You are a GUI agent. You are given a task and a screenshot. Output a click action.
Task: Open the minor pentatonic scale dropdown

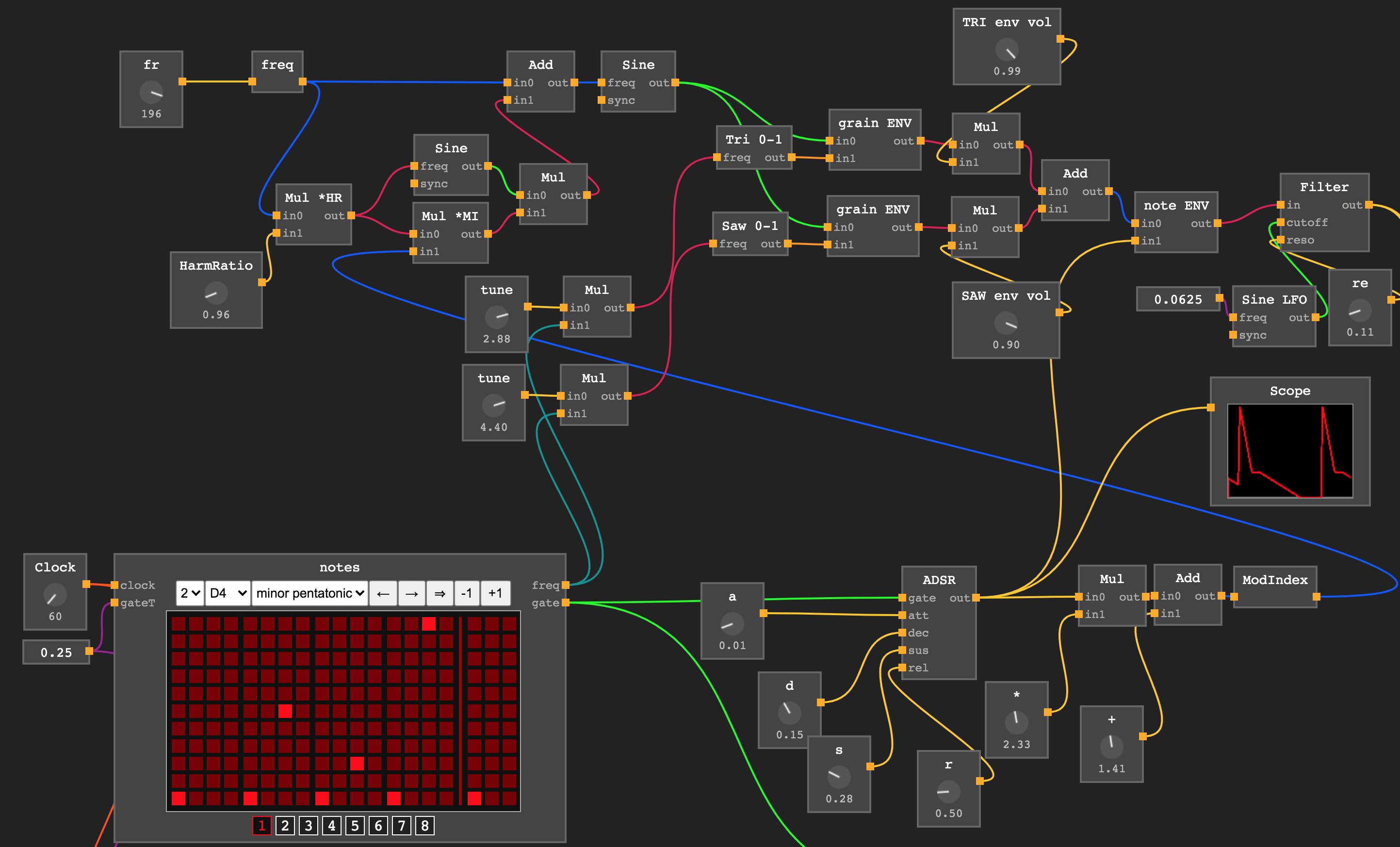click(x=309, y=593)
